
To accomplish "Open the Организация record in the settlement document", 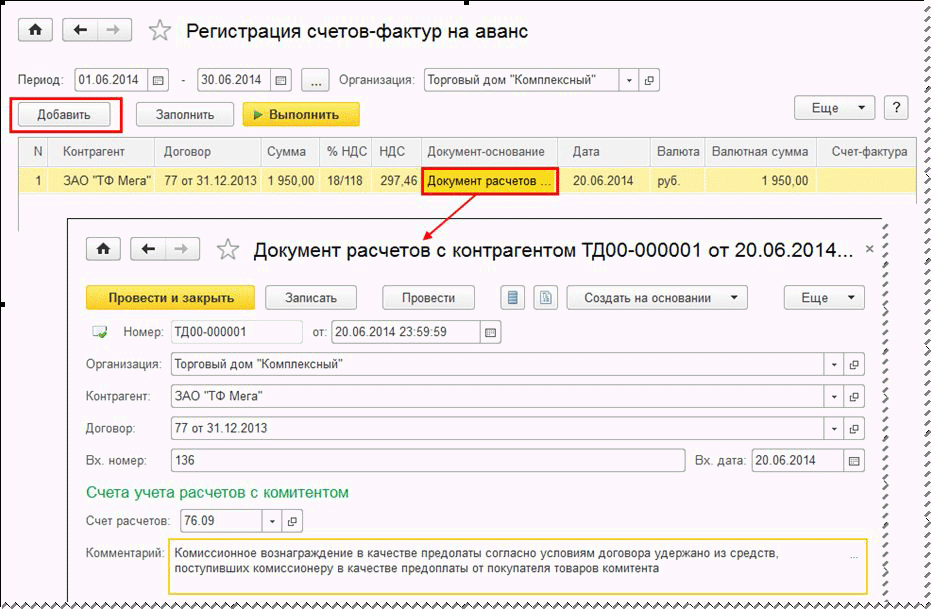I will 853,365.
